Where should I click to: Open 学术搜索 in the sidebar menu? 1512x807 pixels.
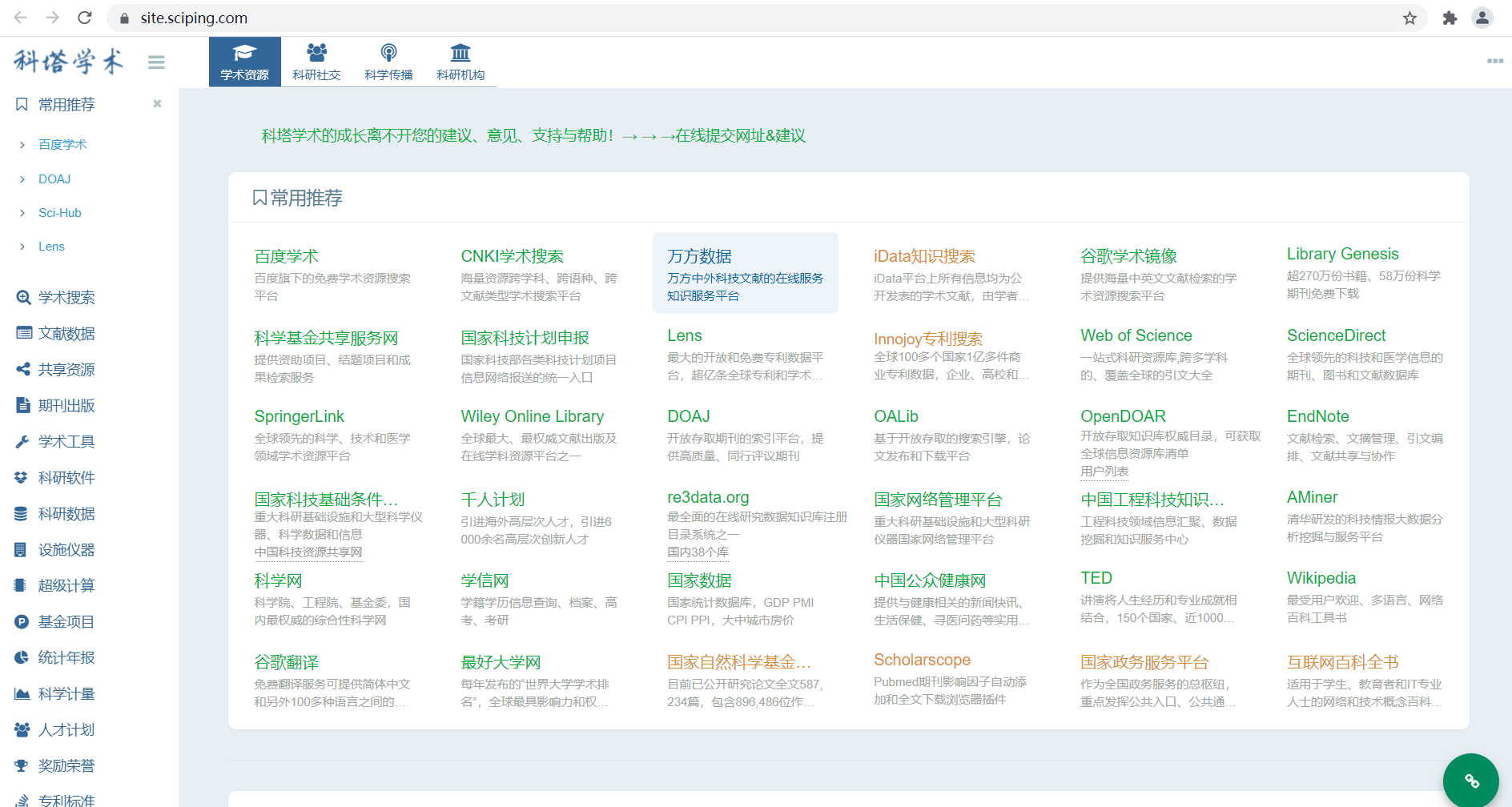point(66,298)
